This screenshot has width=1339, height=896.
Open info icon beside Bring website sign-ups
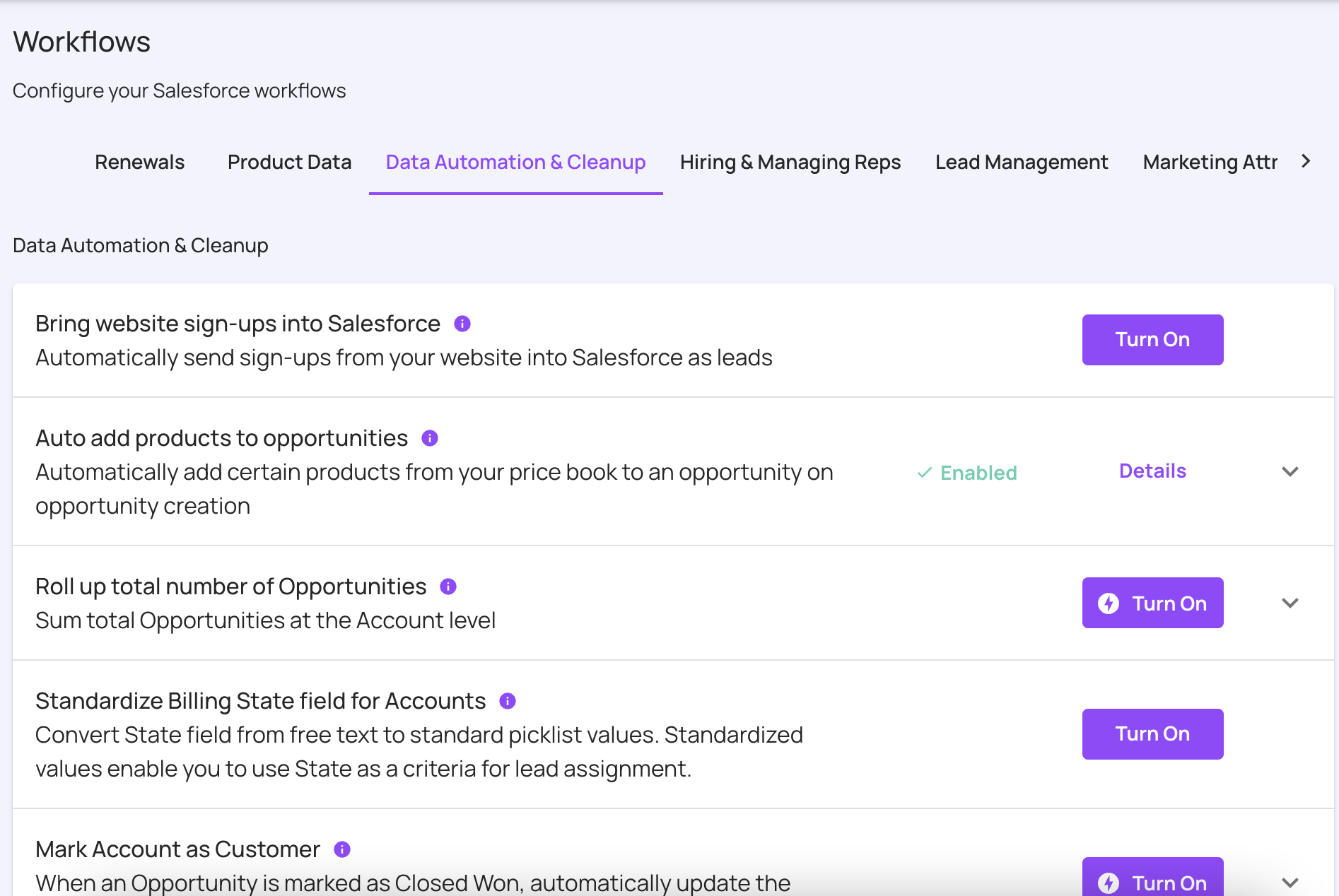point(462,324)
